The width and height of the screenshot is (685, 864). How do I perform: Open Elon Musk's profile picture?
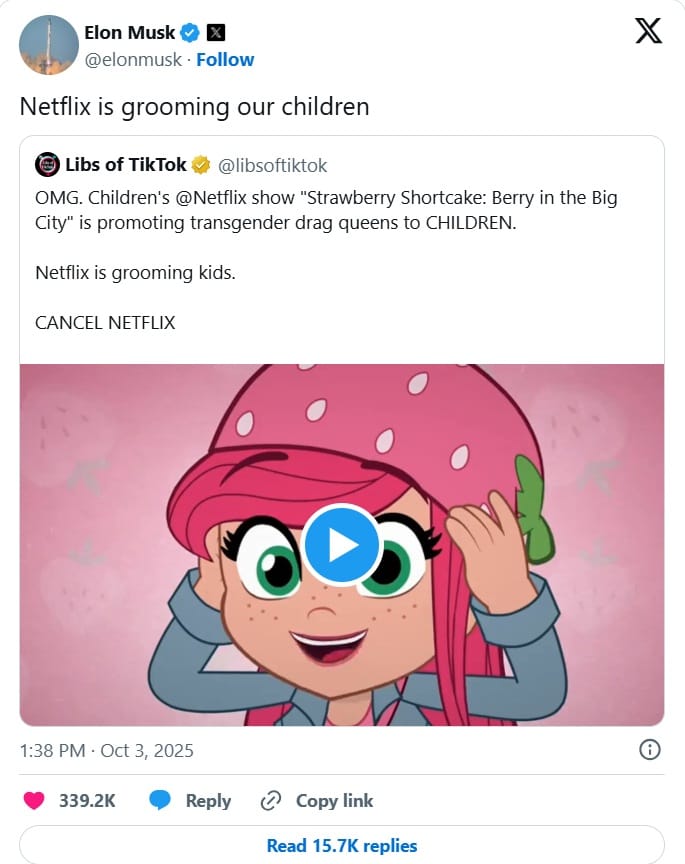point(48,45)
